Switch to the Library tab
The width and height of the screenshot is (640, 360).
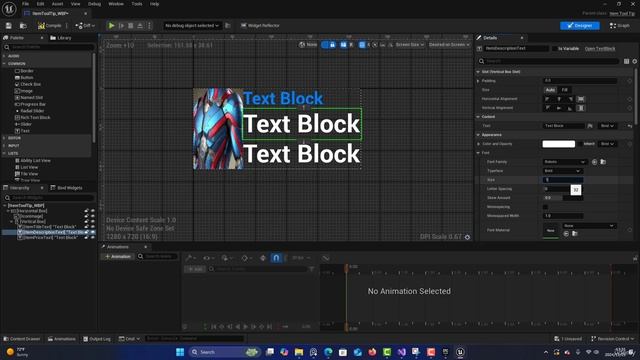(61, 38)
